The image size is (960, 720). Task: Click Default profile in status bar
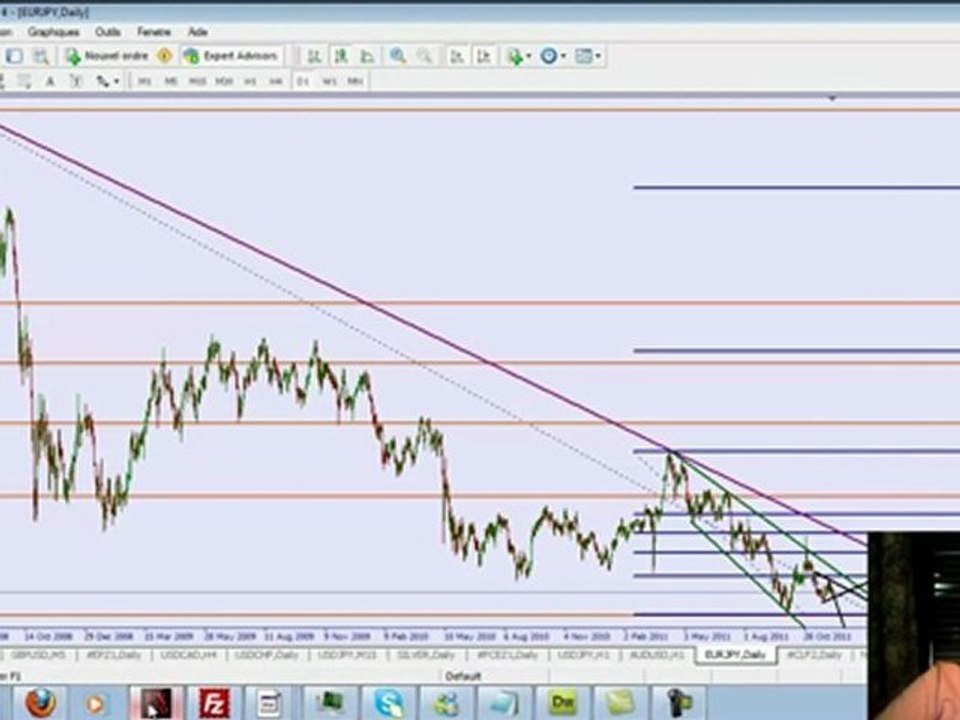463,677
